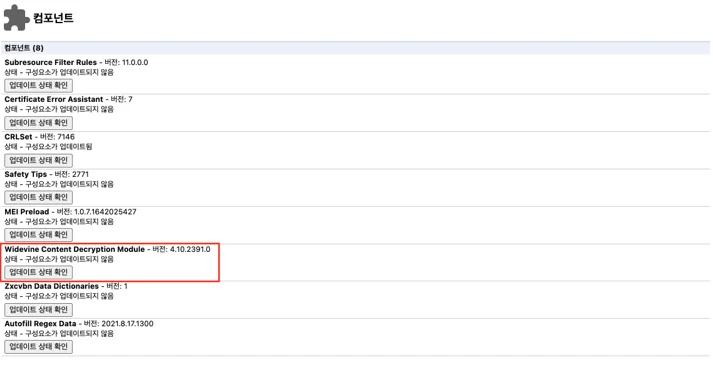713x372 pixels.
Task: Check update status for CRLSet
Action: coord(39,160)
